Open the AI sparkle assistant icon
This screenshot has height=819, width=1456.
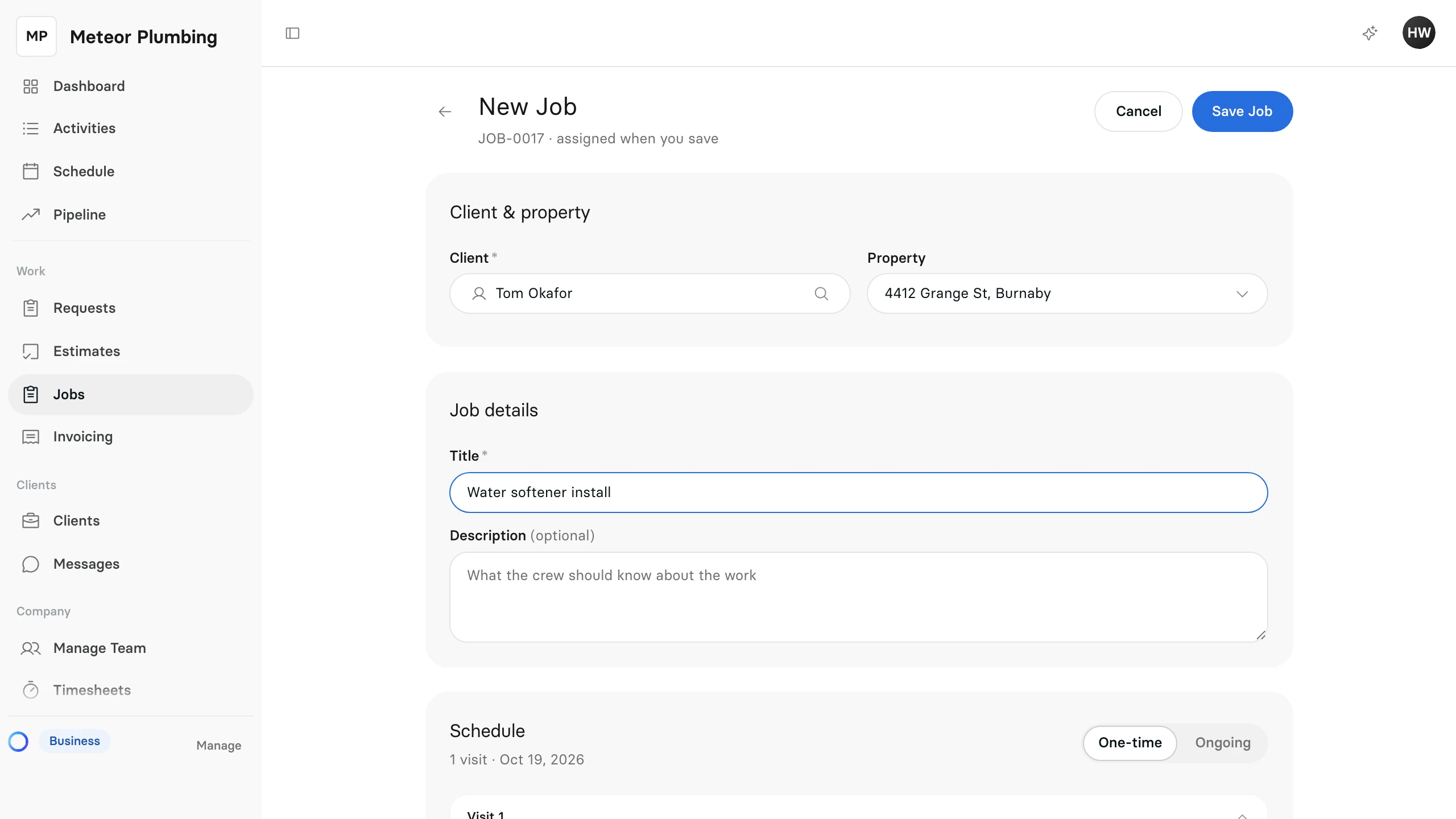click(x=1370, y=33)
